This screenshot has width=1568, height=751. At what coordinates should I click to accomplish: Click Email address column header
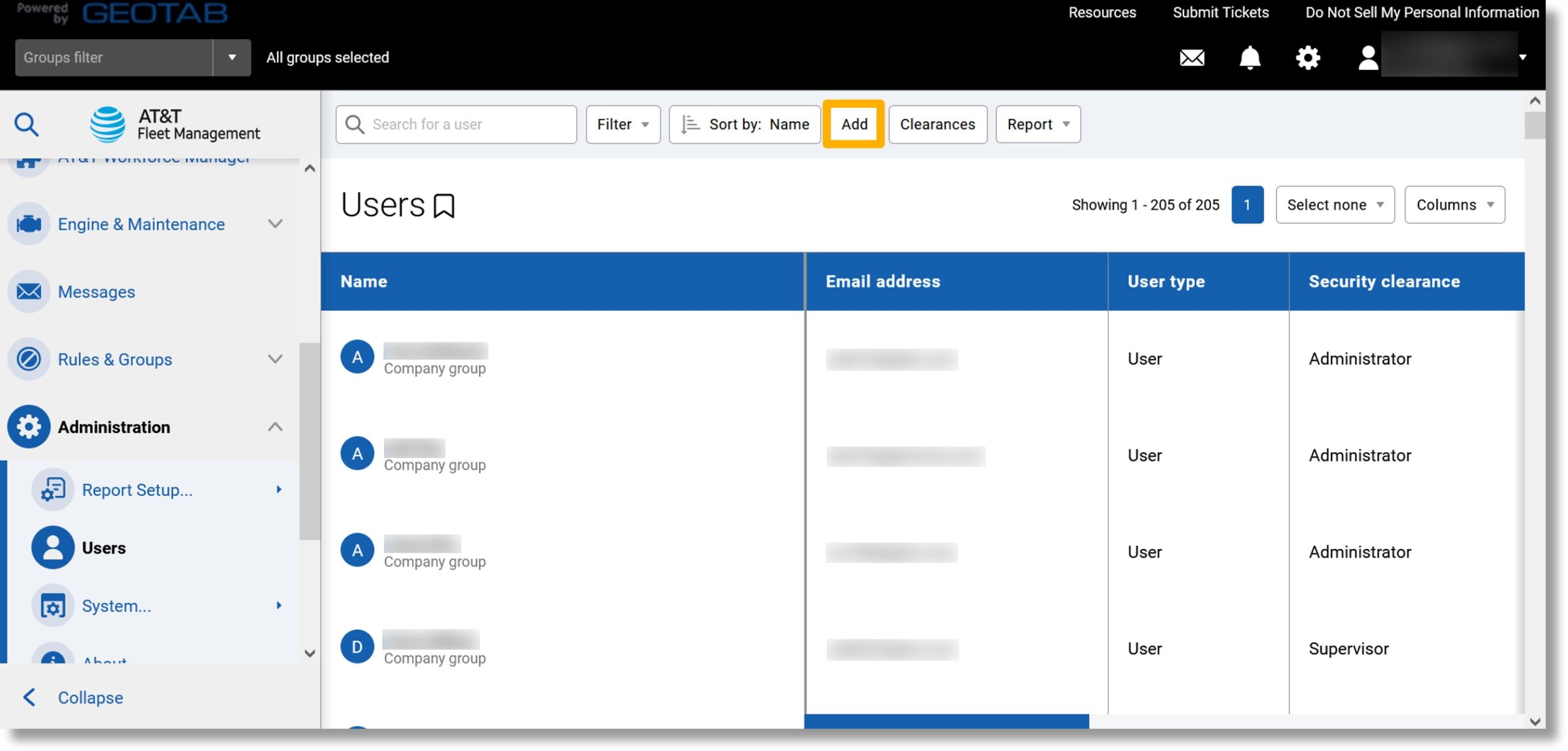coord(883,281)
